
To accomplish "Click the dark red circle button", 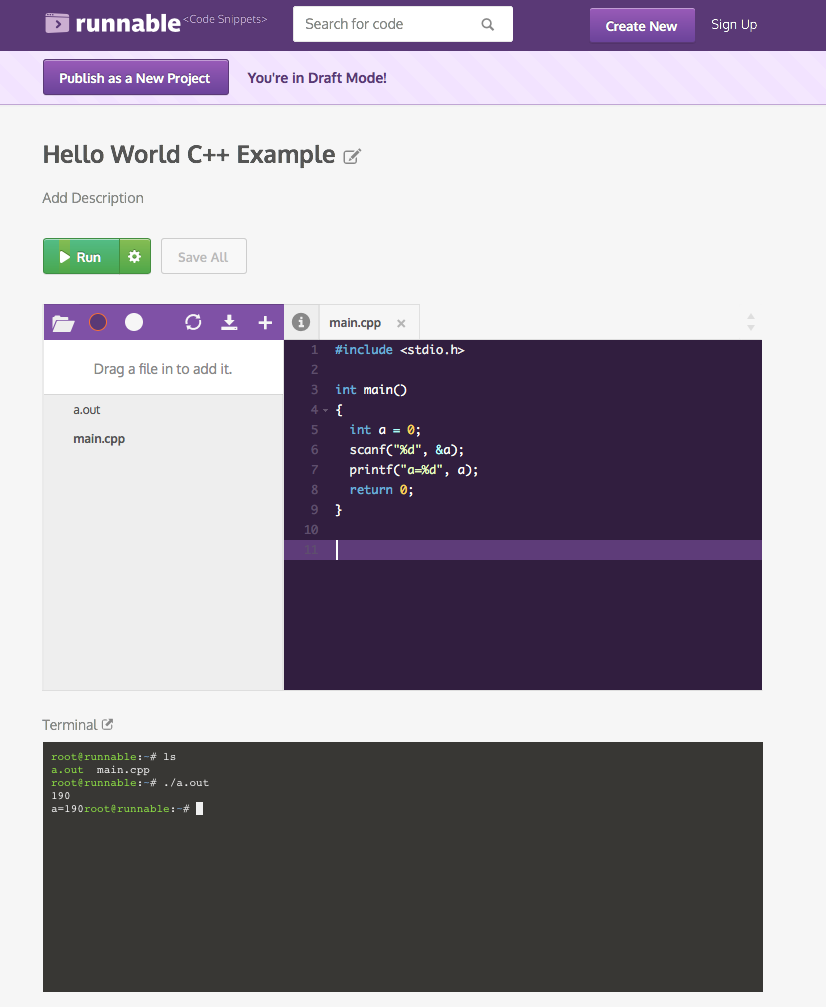I will pyautogui.click(x=98, y=322).
